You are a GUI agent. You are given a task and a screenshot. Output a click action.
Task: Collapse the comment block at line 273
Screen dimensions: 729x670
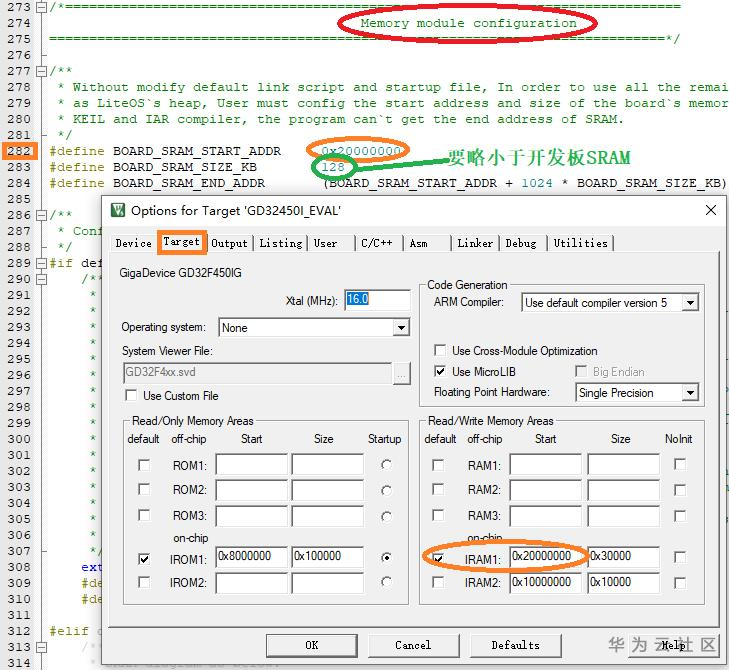[x=42, y=7]
